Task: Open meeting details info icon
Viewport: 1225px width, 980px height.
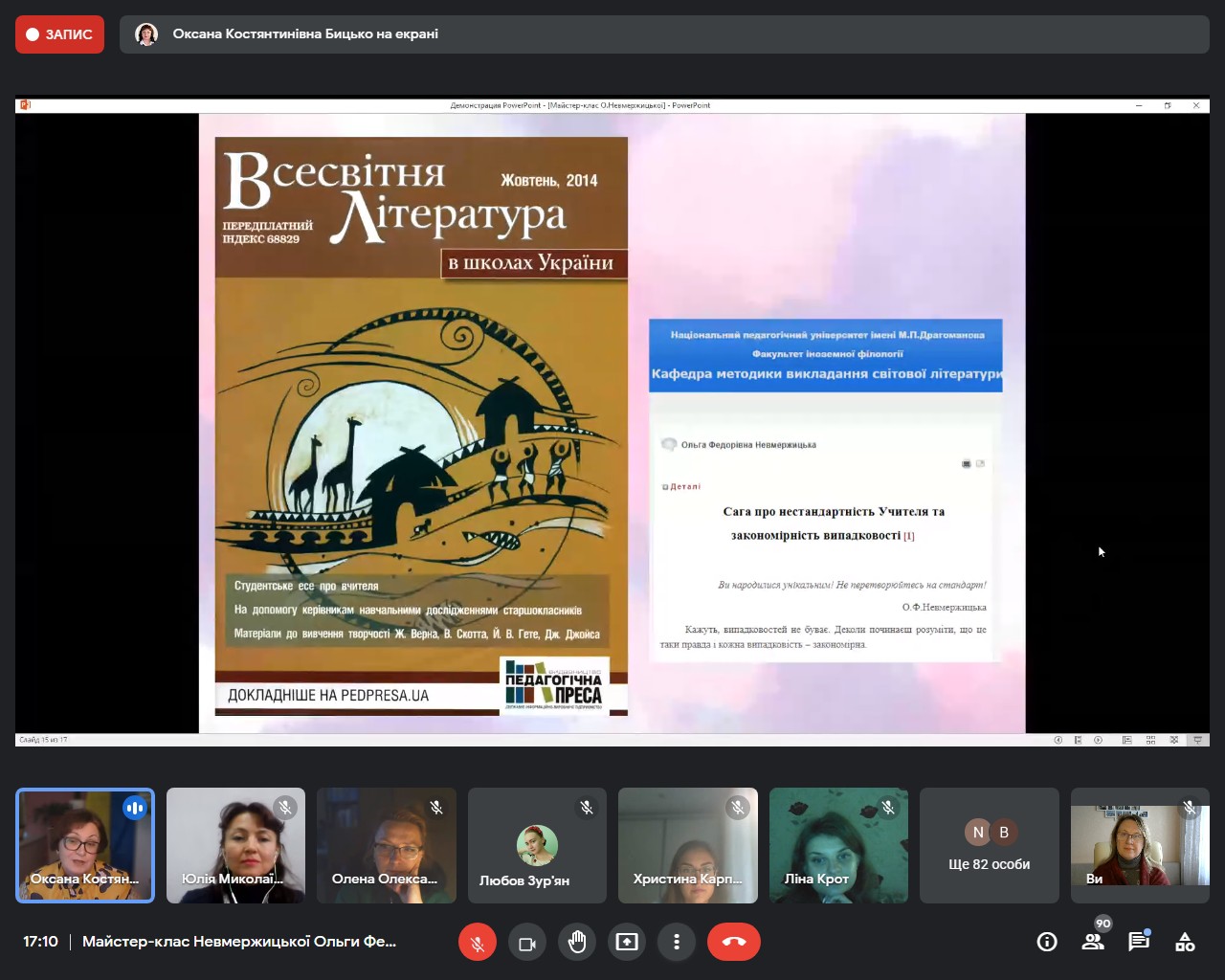Action: tap(1047, 943)
